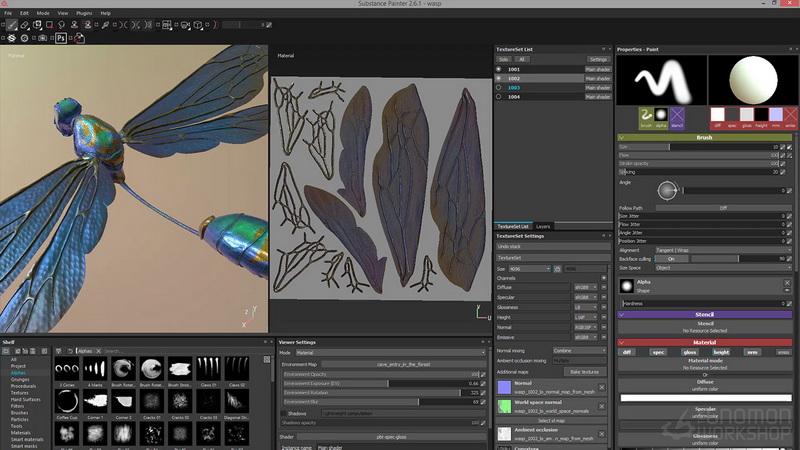
Task: Open the 3D/2D viewport layout switcher
Action: [x=167, y=24]
